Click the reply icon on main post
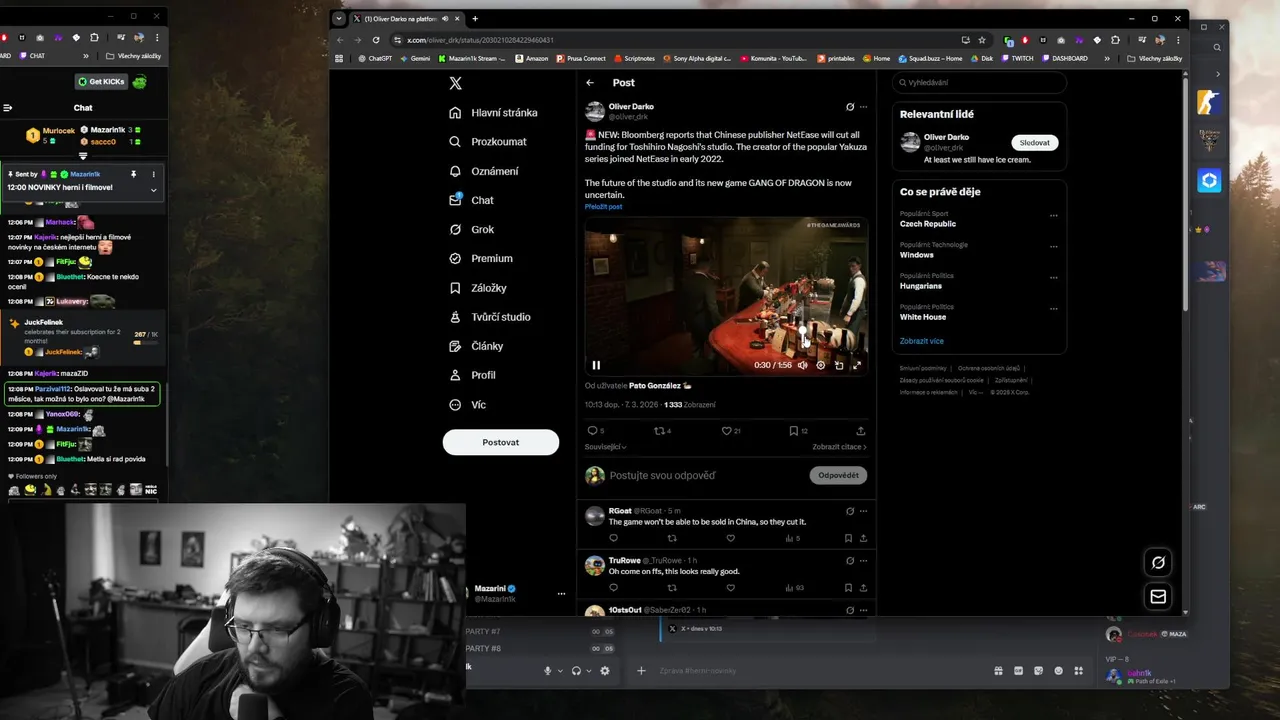This screenshot has height=720, width=1280. [x=592, y=431]
